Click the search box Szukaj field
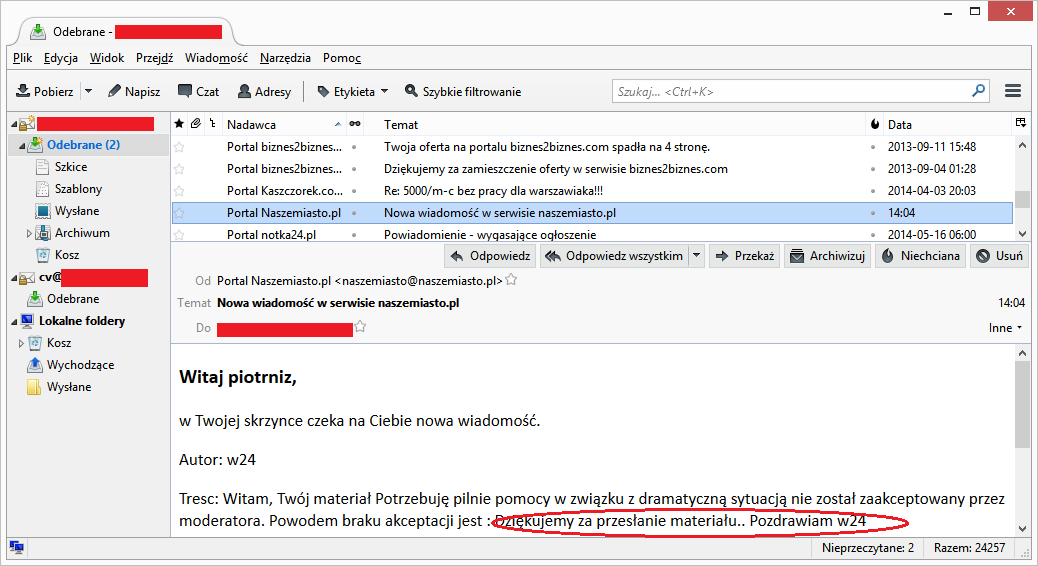The height and width of the screenshot is (566, 1038). 790,91
